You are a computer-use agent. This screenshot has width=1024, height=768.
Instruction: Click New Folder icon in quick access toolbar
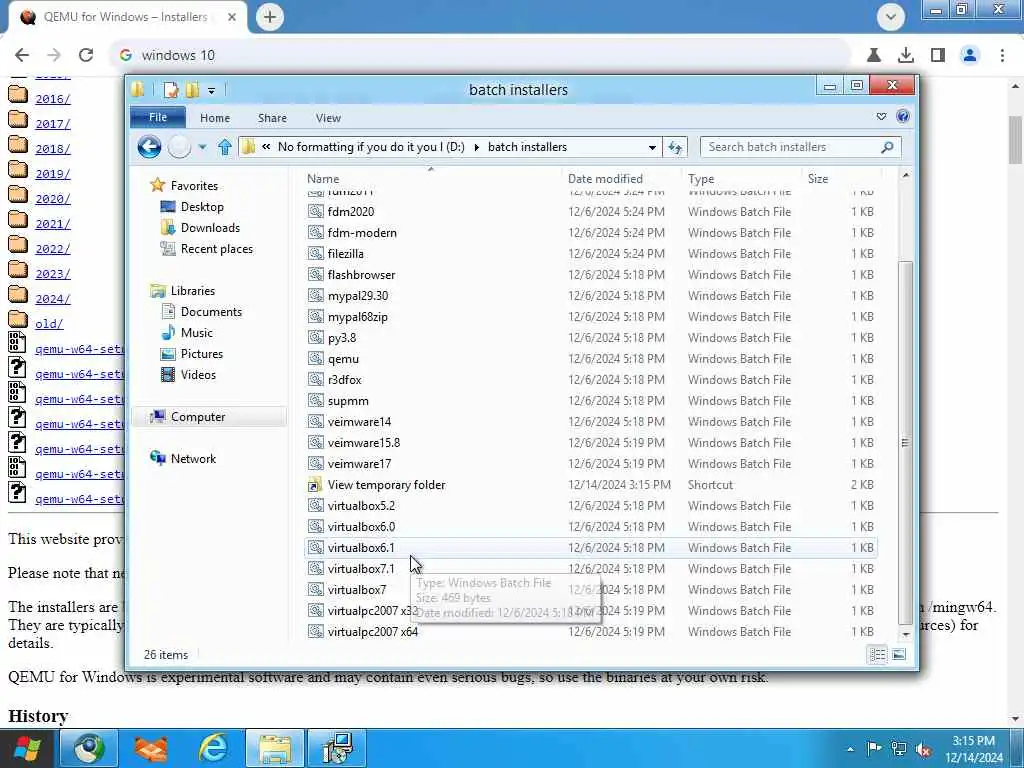[x=192, y=90]
